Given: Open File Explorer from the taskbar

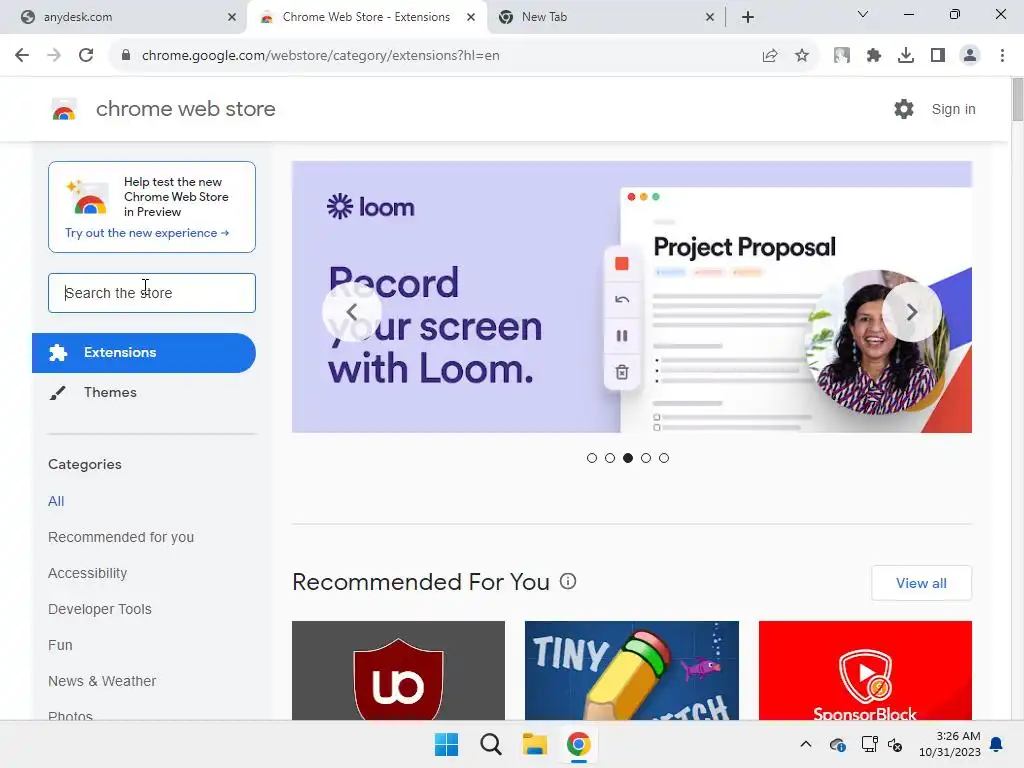Looking at the screenshot, I should tap(535, 744).
